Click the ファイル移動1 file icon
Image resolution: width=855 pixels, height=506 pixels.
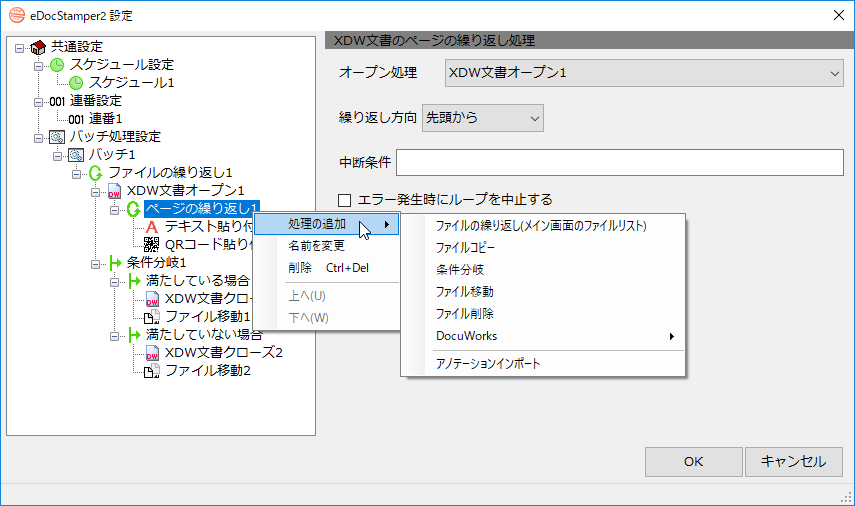click(x=152, y=317)
